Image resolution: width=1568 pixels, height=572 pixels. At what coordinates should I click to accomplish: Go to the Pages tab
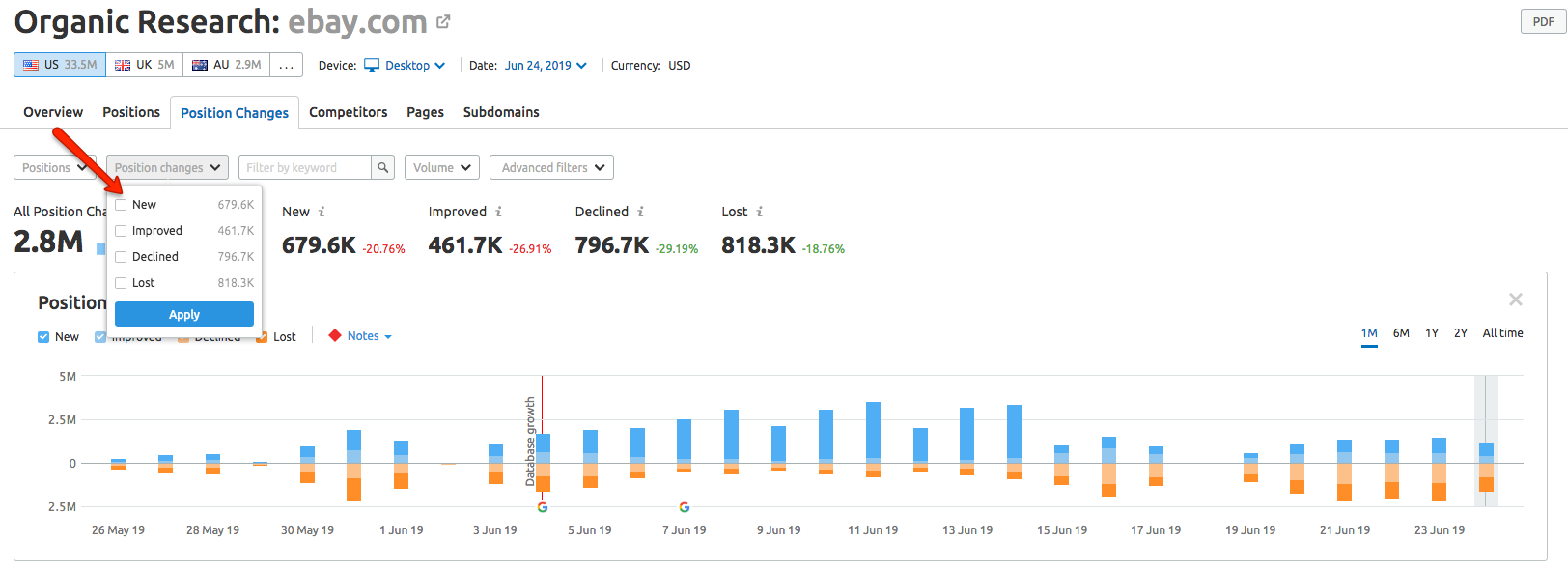(x=425, y=112)
